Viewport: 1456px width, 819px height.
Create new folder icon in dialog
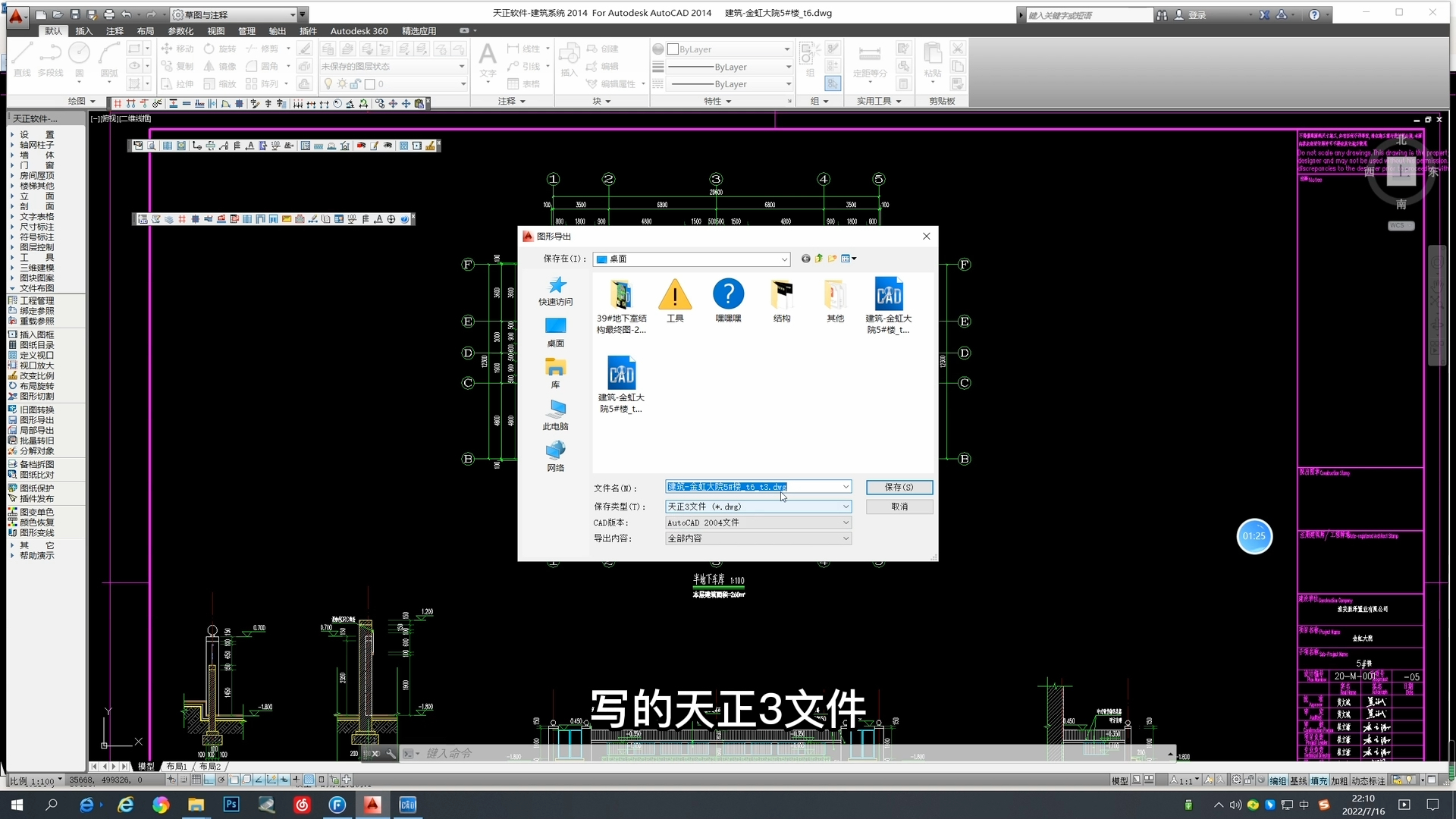point(833,259)
